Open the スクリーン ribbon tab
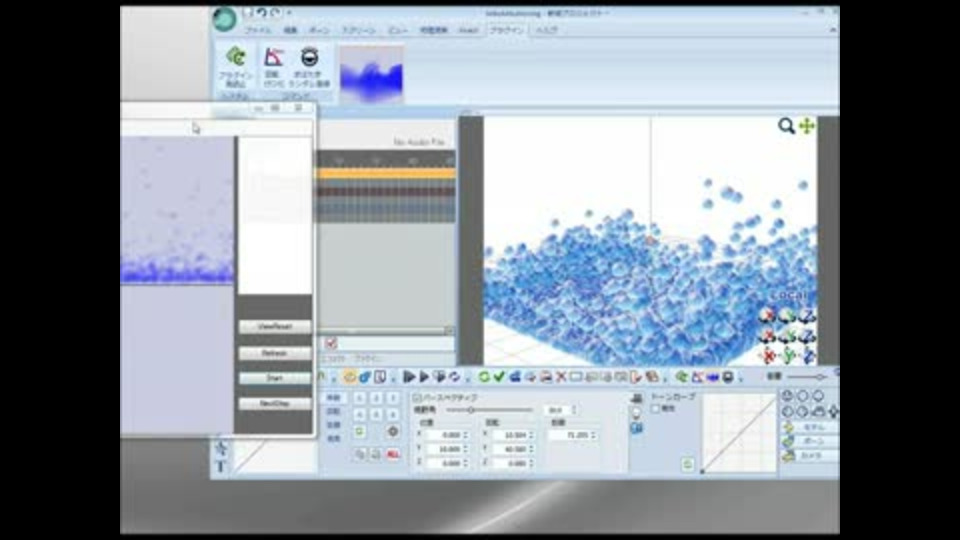Screen dimensions: 960x540 358,30
